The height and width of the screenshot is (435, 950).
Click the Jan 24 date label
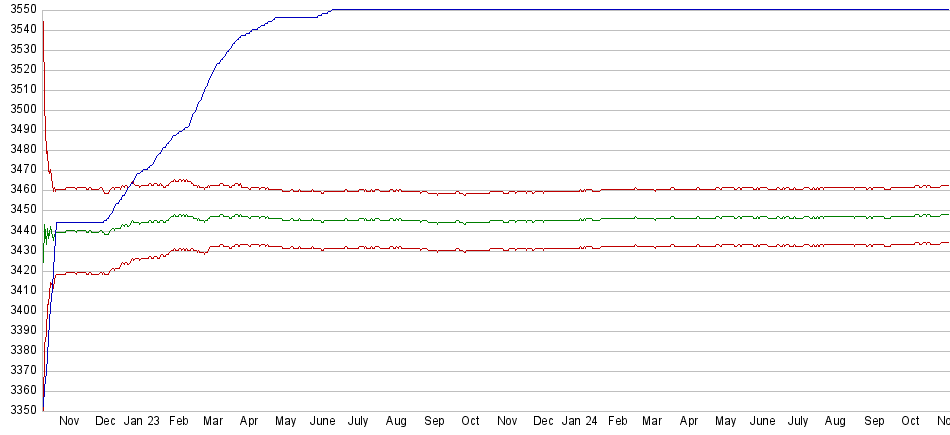tap(579, 422)
